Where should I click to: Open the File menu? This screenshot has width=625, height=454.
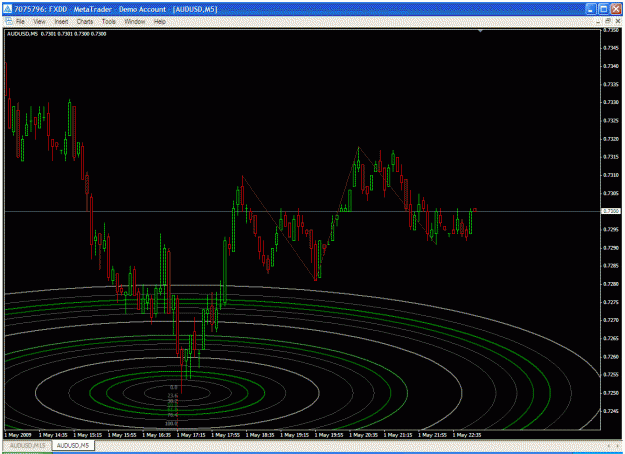point(20,22)
